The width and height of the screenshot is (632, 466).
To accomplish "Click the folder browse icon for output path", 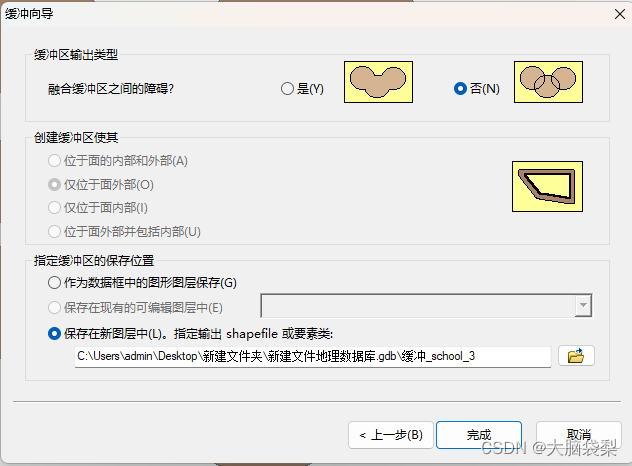I will pyautogui.click(x=576, y=356).
